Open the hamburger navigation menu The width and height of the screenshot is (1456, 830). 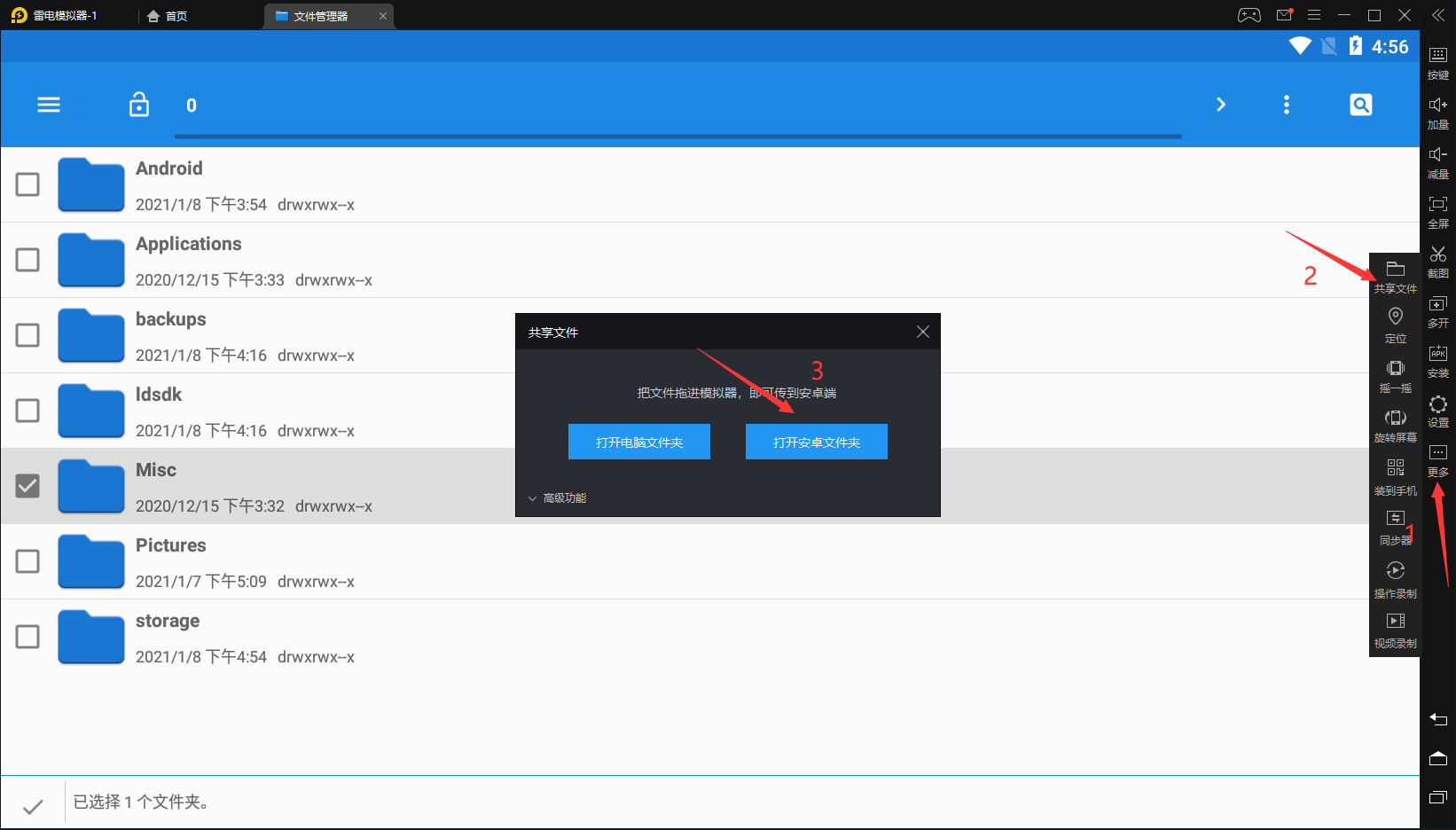(x=49, y=105)
